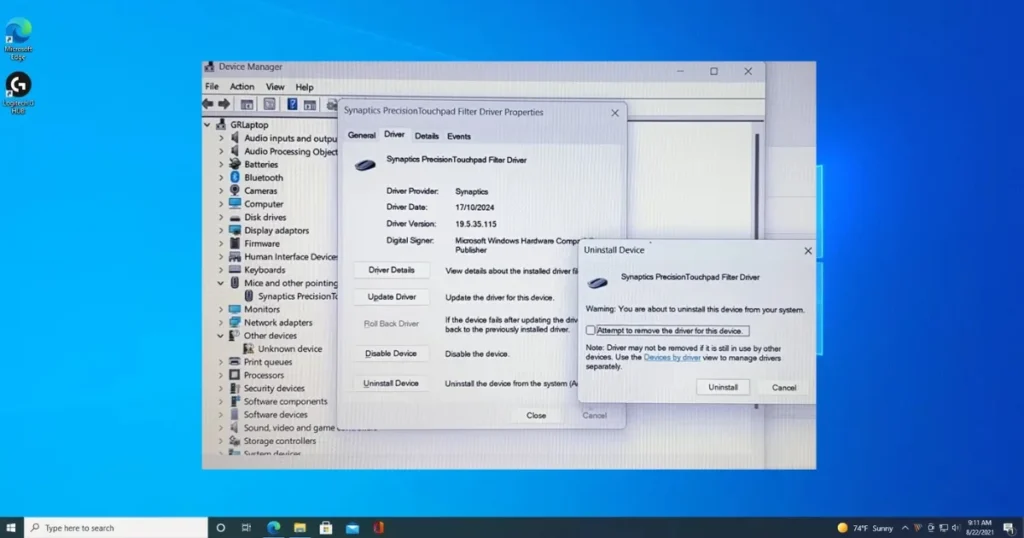Image resolution: width=1024 pixels, height=538 pixels.
Task: Select the Disk drives category icon
Action: 235,217
